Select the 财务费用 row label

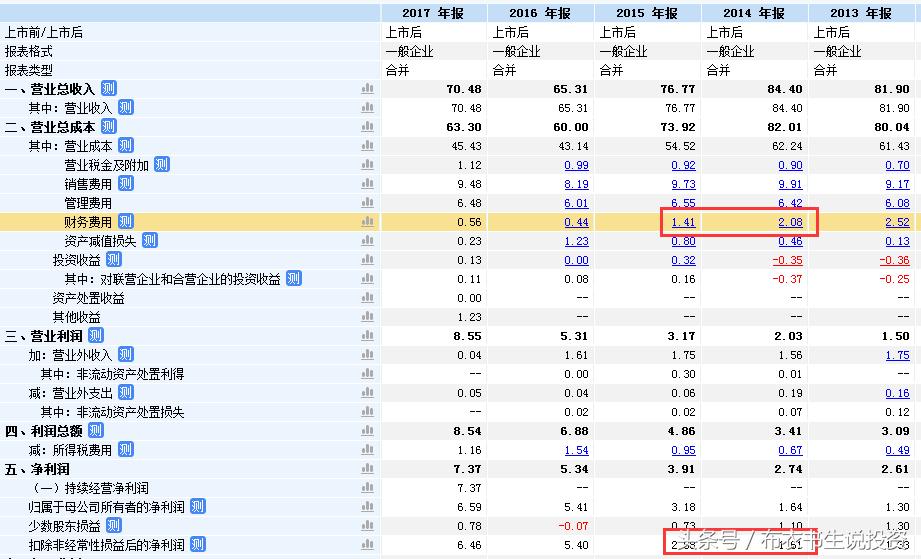88,222
